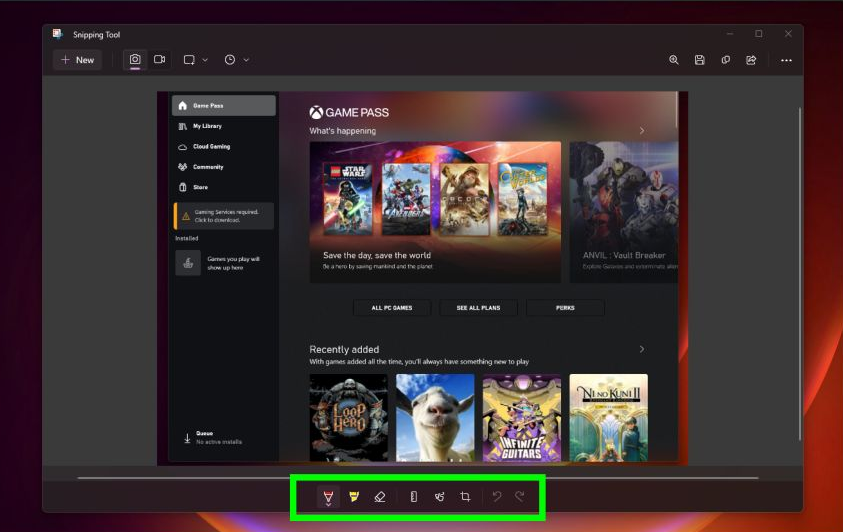Toggle the Ruler tool
This screenshot has width=843, height=532.
coord(413,497)
